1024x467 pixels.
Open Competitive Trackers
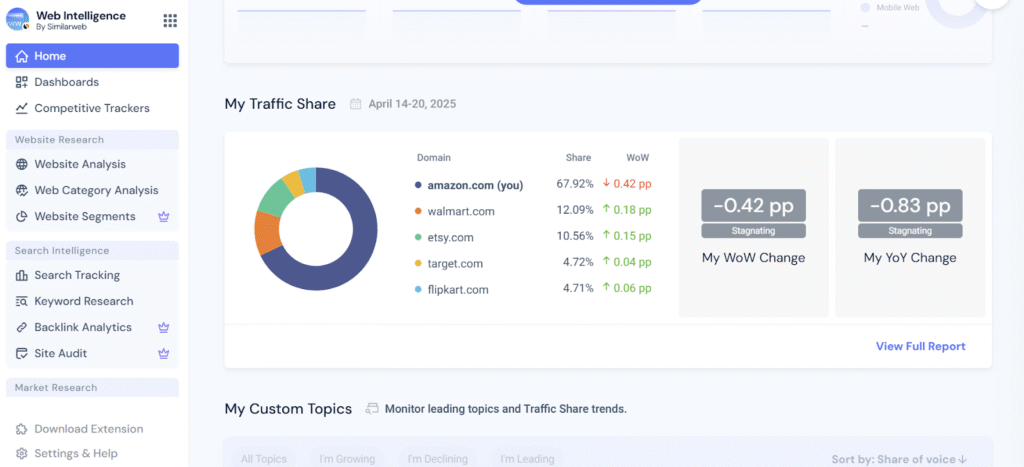[x=92, y=108]
